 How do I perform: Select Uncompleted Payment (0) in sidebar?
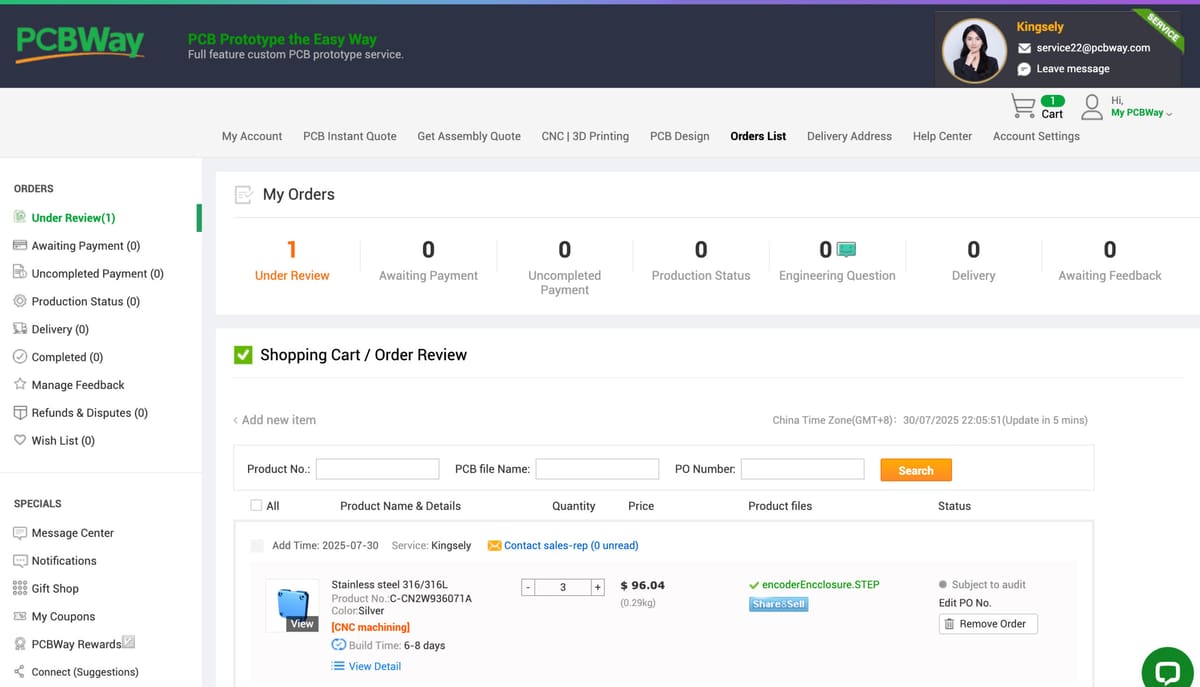pyautogui.click(x=97, y=273)
